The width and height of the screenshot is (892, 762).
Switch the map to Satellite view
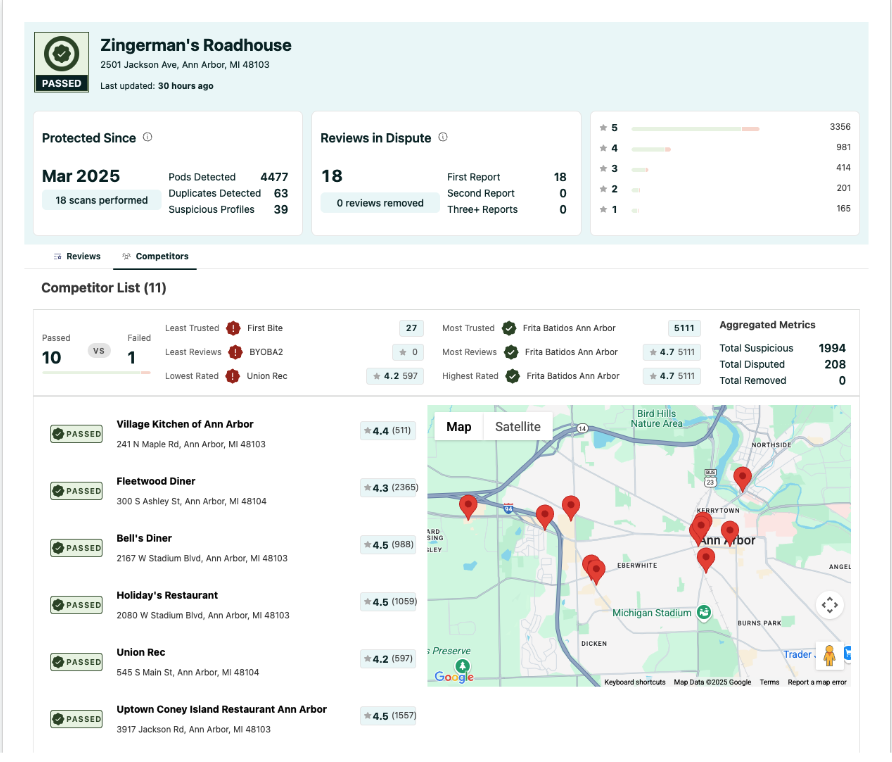[518, 427]
